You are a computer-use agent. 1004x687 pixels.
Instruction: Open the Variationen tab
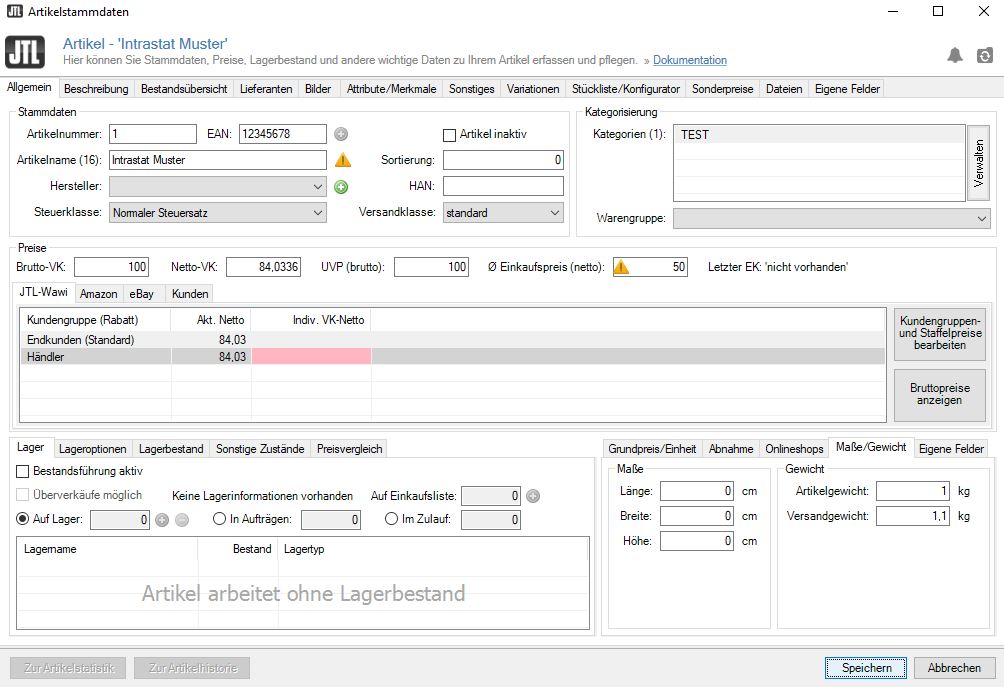[533, 89]
